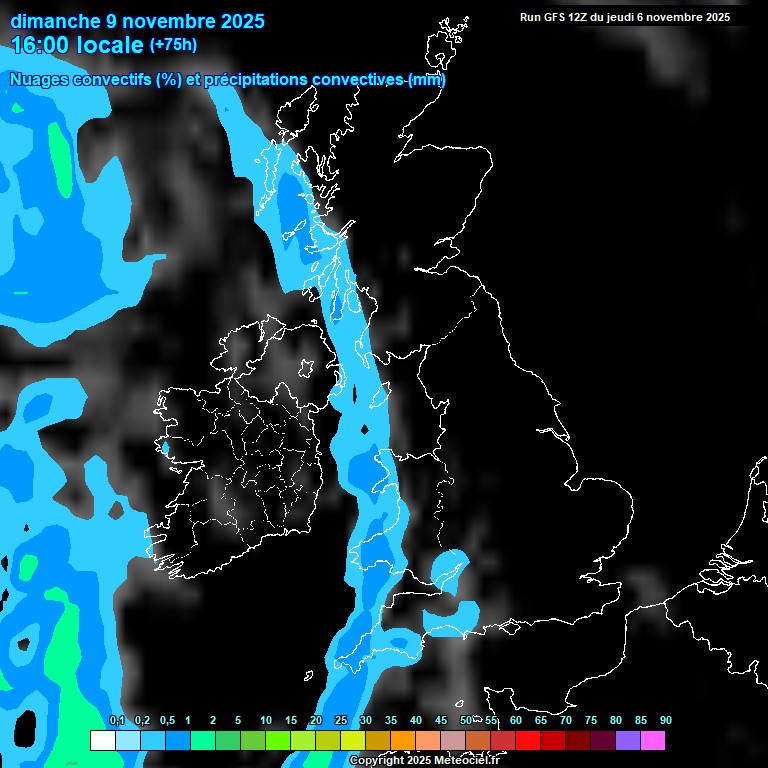Pick the bright red legend swatch

[527, 740]
